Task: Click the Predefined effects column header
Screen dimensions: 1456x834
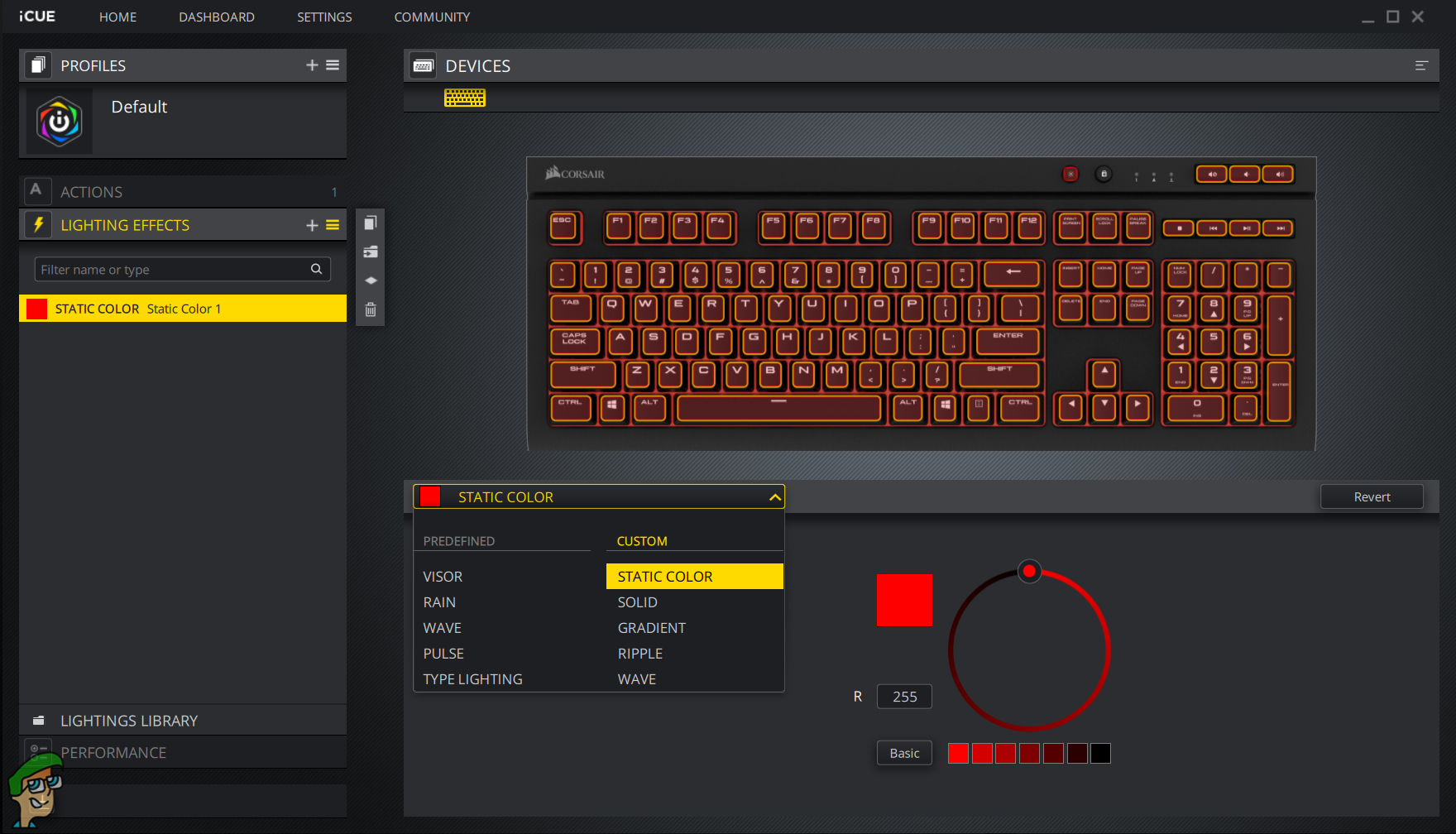Action: [x=459, y=541]
